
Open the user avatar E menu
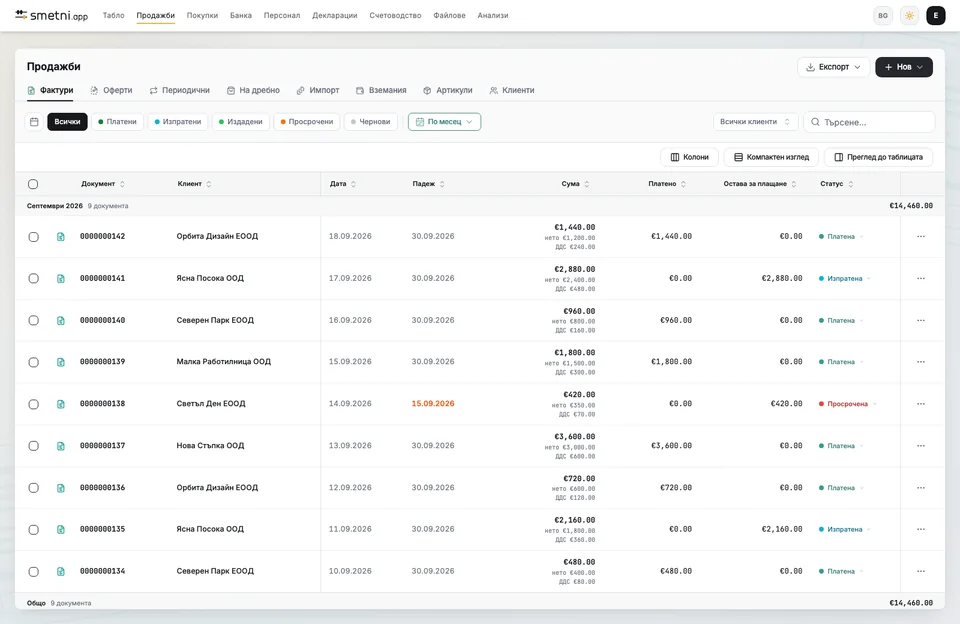coord(936,16)
